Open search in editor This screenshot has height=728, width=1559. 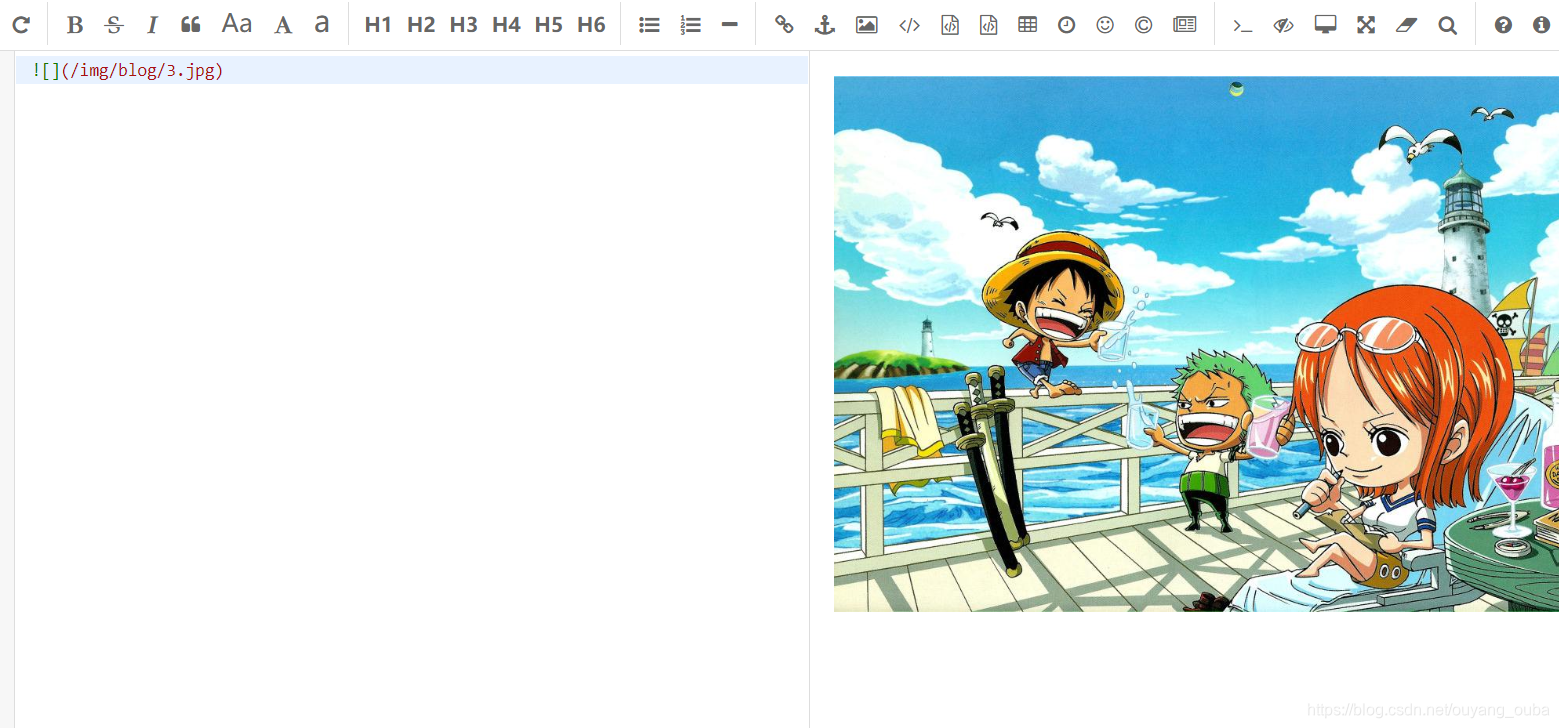click(x=1447, y=25)
